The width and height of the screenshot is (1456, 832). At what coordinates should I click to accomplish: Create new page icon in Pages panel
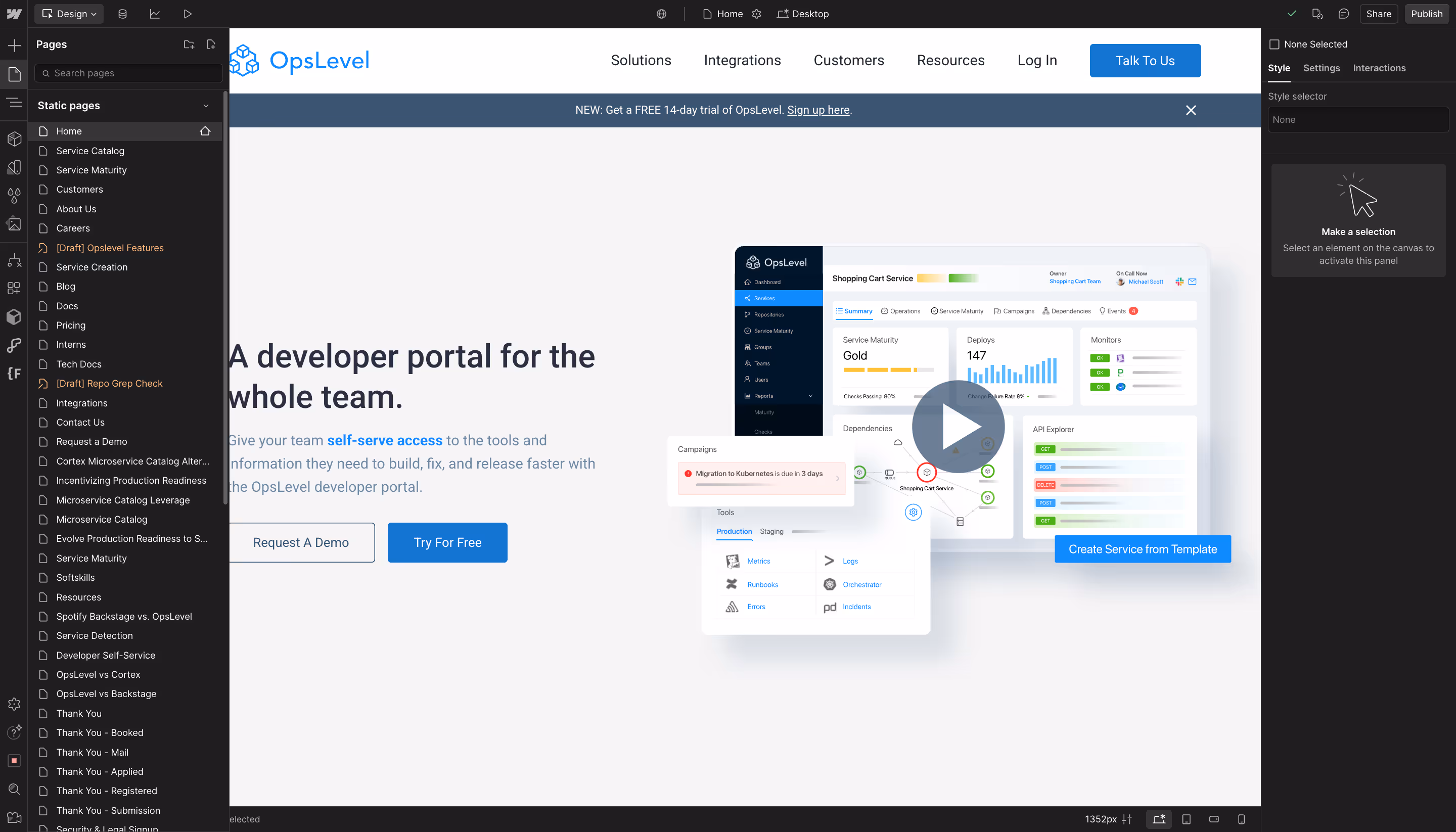pyautogui.click(x=211, y=44)
